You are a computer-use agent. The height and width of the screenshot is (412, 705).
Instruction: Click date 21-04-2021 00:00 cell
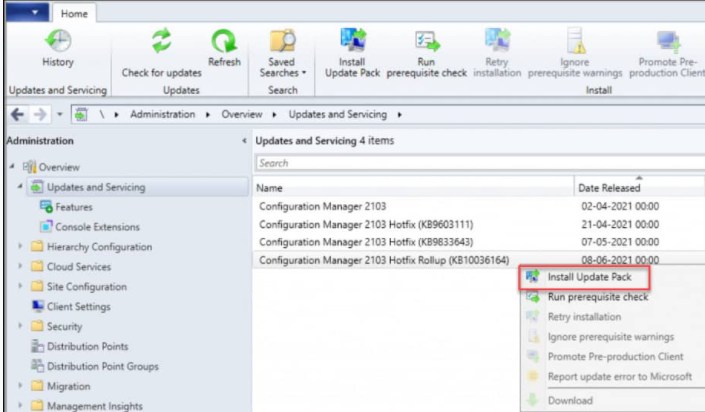click(x=620, y=224)
